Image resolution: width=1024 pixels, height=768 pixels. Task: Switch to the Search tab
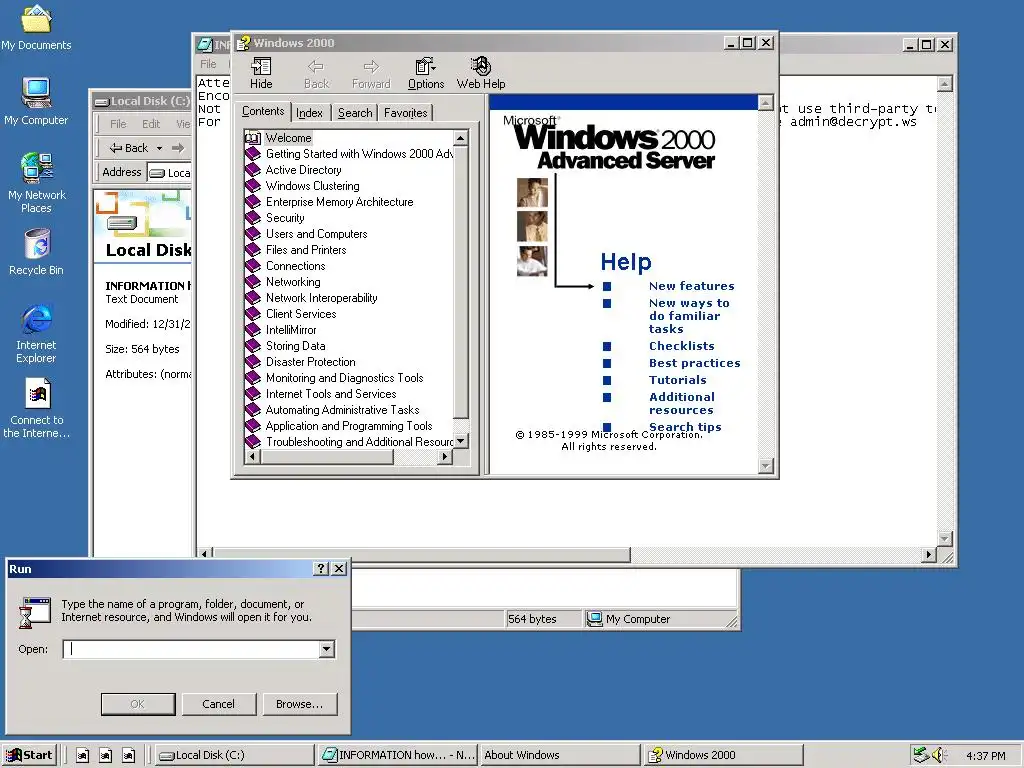coord(355,113)
